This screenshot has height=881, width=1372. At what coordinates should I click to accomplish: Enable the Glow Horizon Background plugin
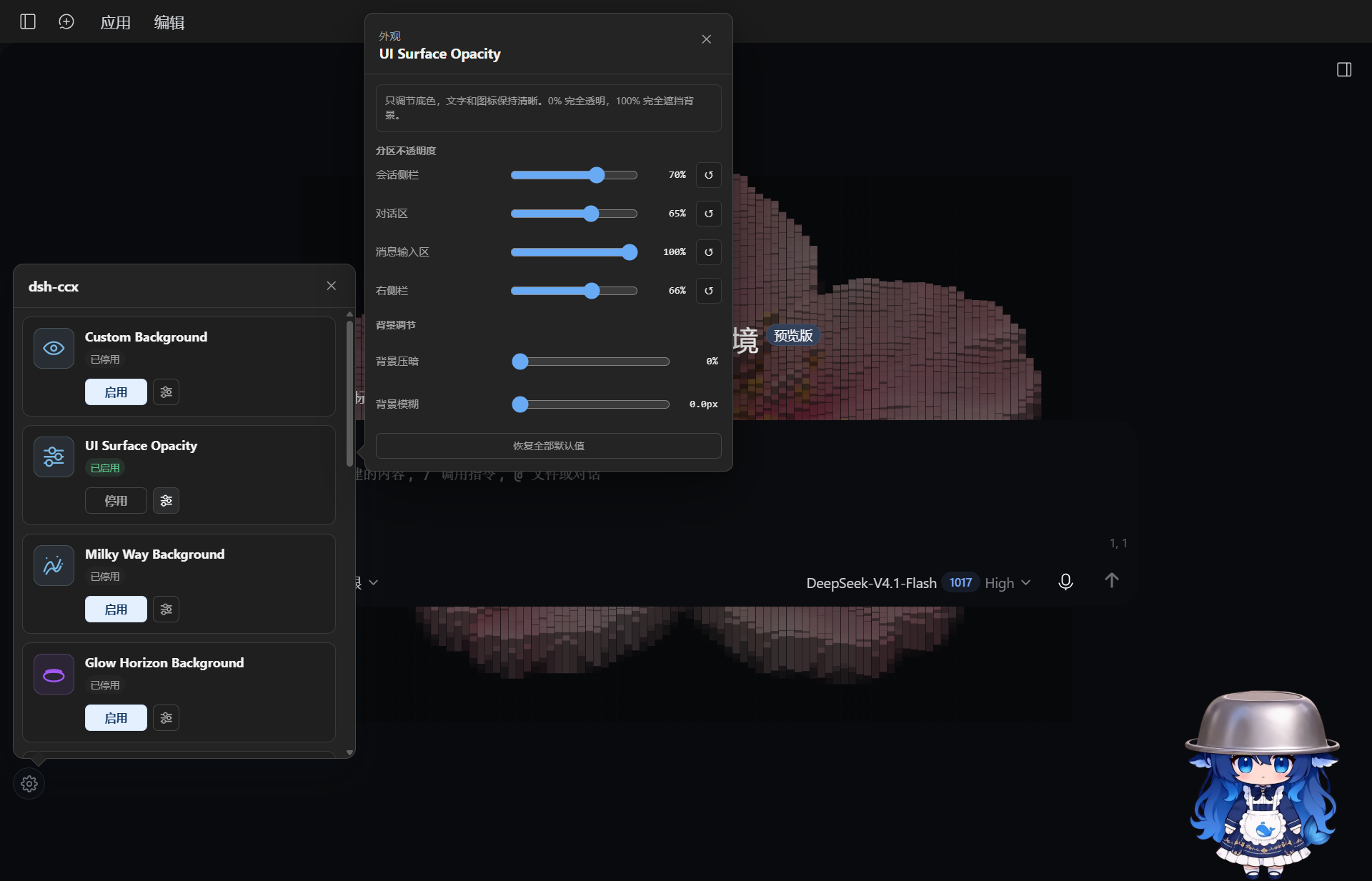(x=116, y=718)
